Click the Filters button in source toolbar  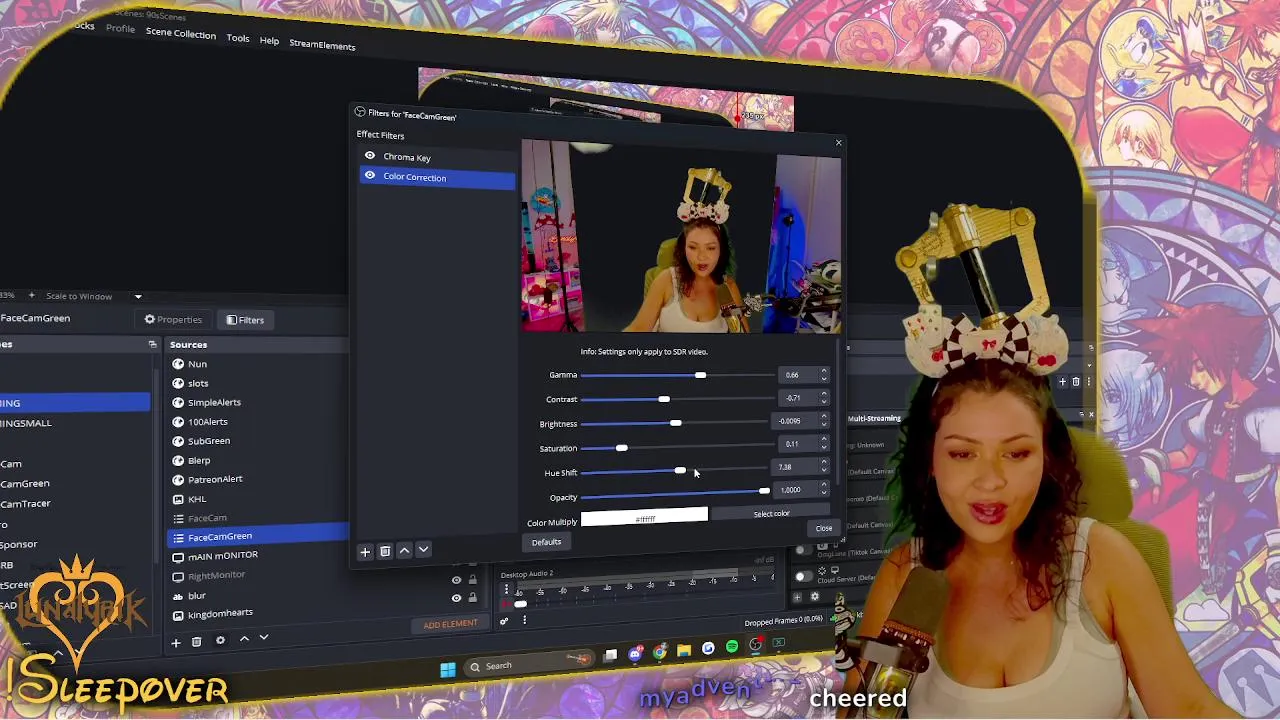[245, 320]
